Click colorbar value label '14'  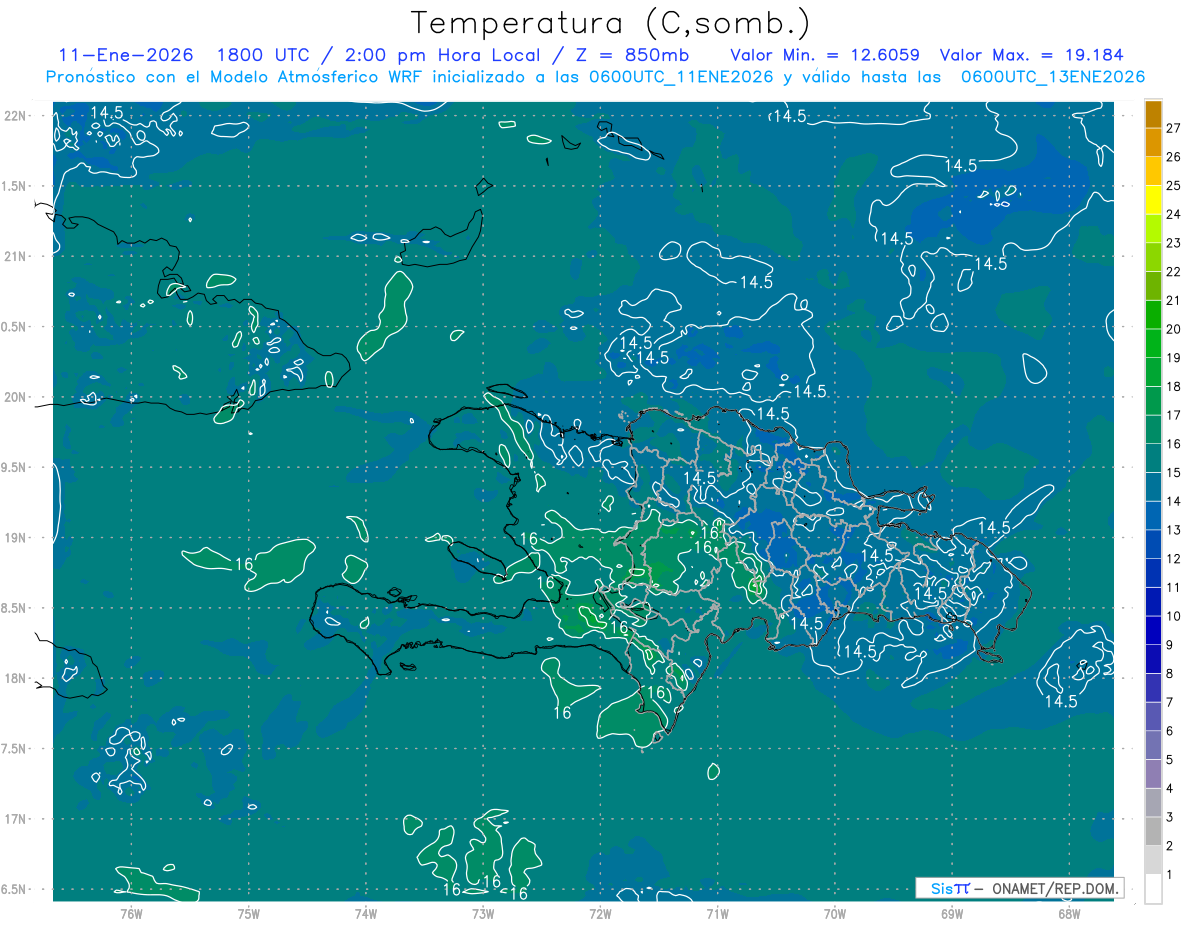click(x=1173, y=501)
